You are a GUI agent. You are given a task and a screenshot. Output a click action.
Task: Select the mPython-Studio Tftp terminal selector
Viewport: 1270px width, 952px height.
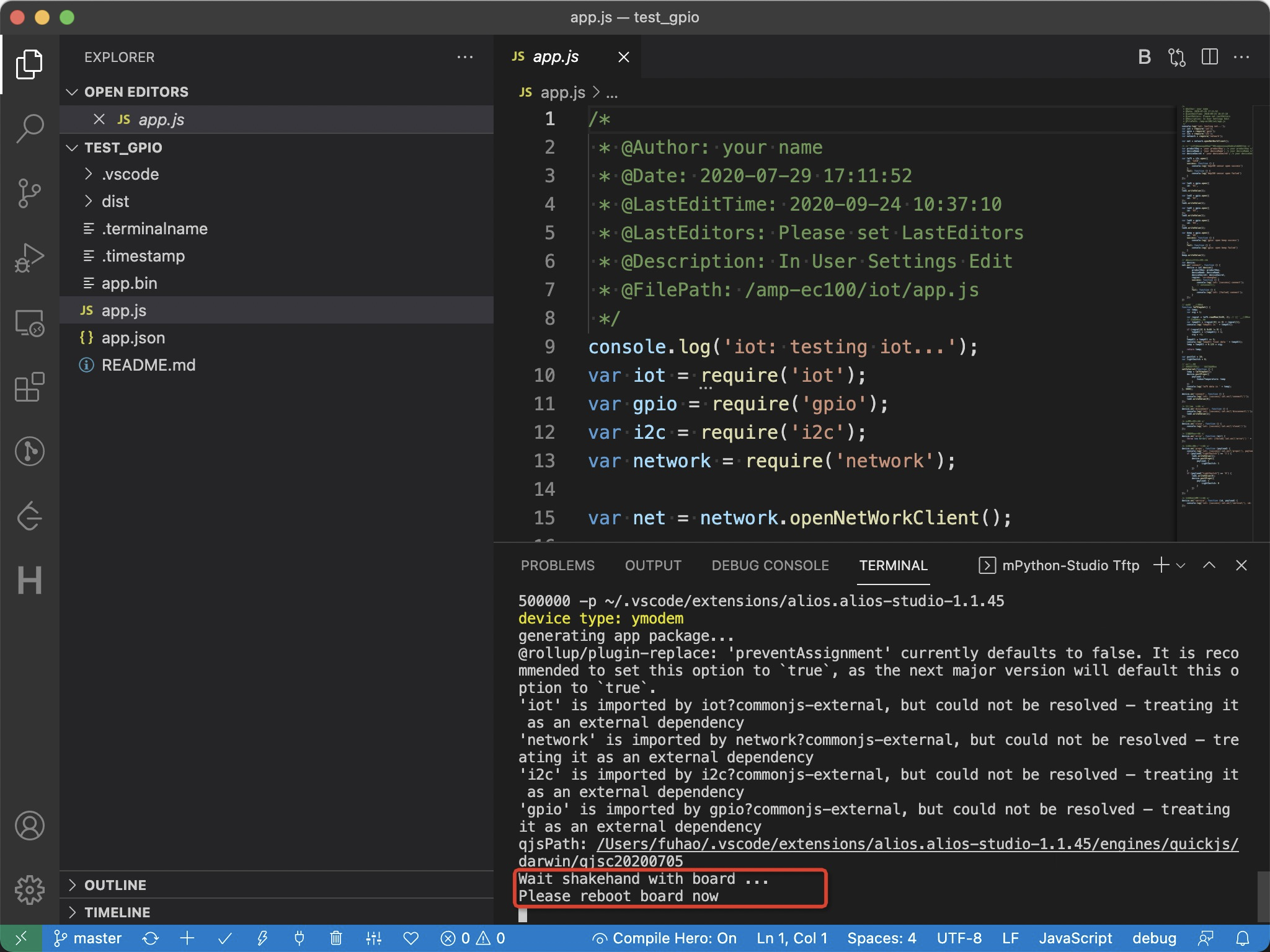[x=1059, y=565]
